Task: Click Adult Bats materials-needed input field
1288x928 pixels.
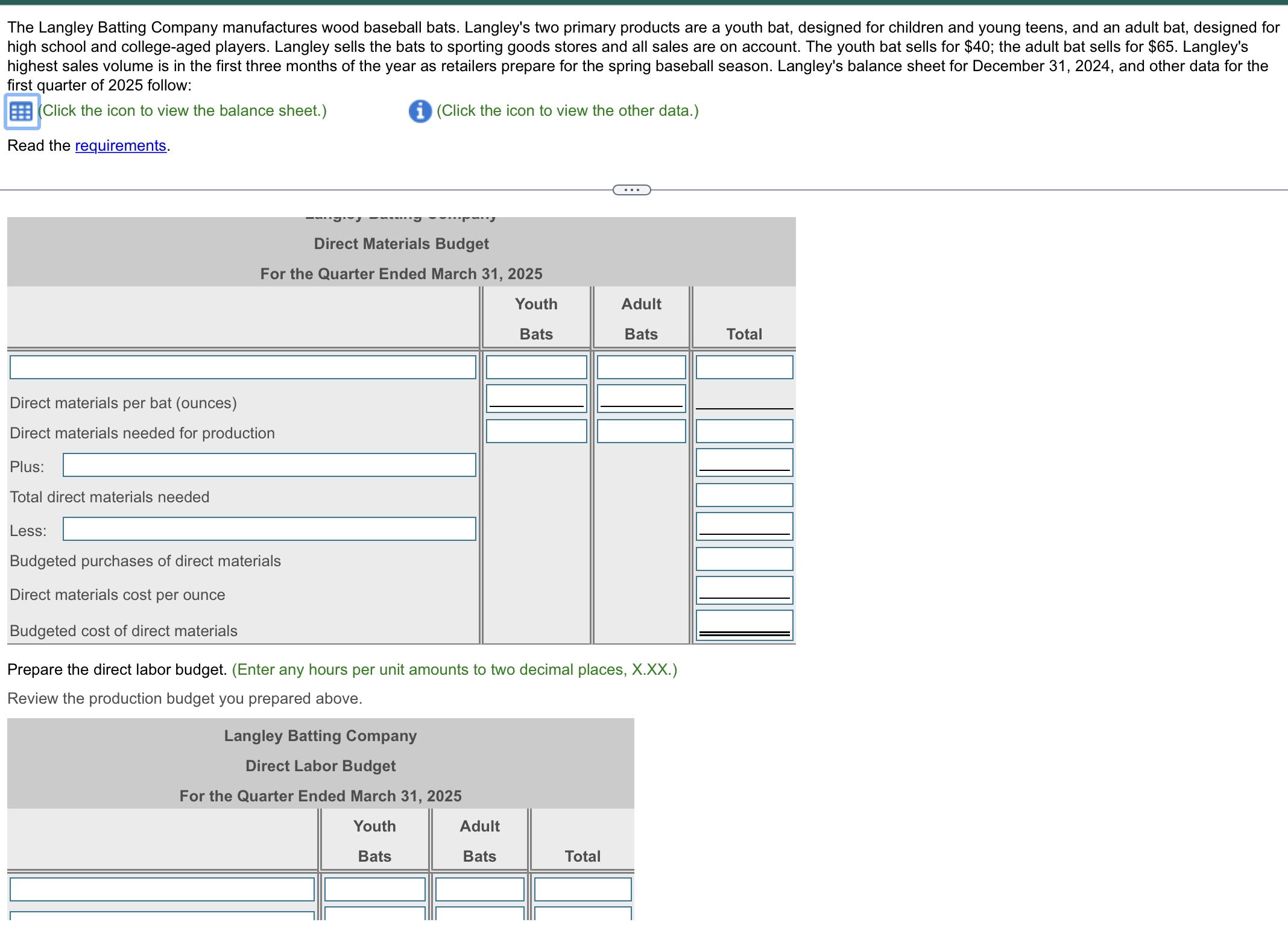Action: tap(640, 431)
